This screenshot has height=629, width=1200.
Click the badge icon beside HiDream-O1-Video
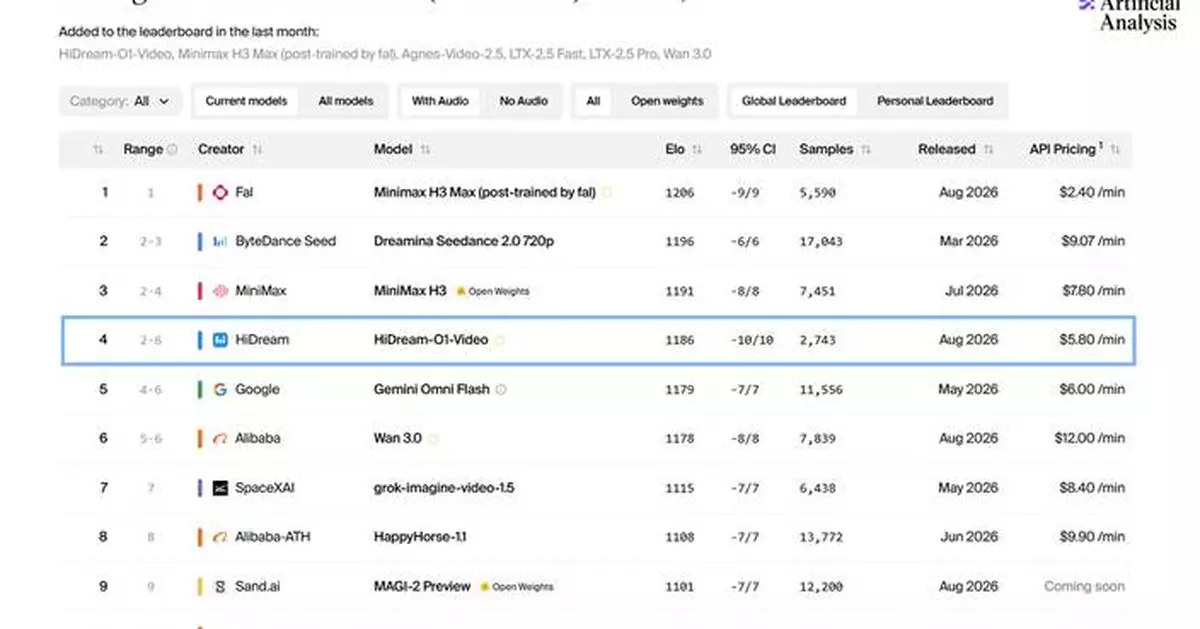tap(500, 340)
